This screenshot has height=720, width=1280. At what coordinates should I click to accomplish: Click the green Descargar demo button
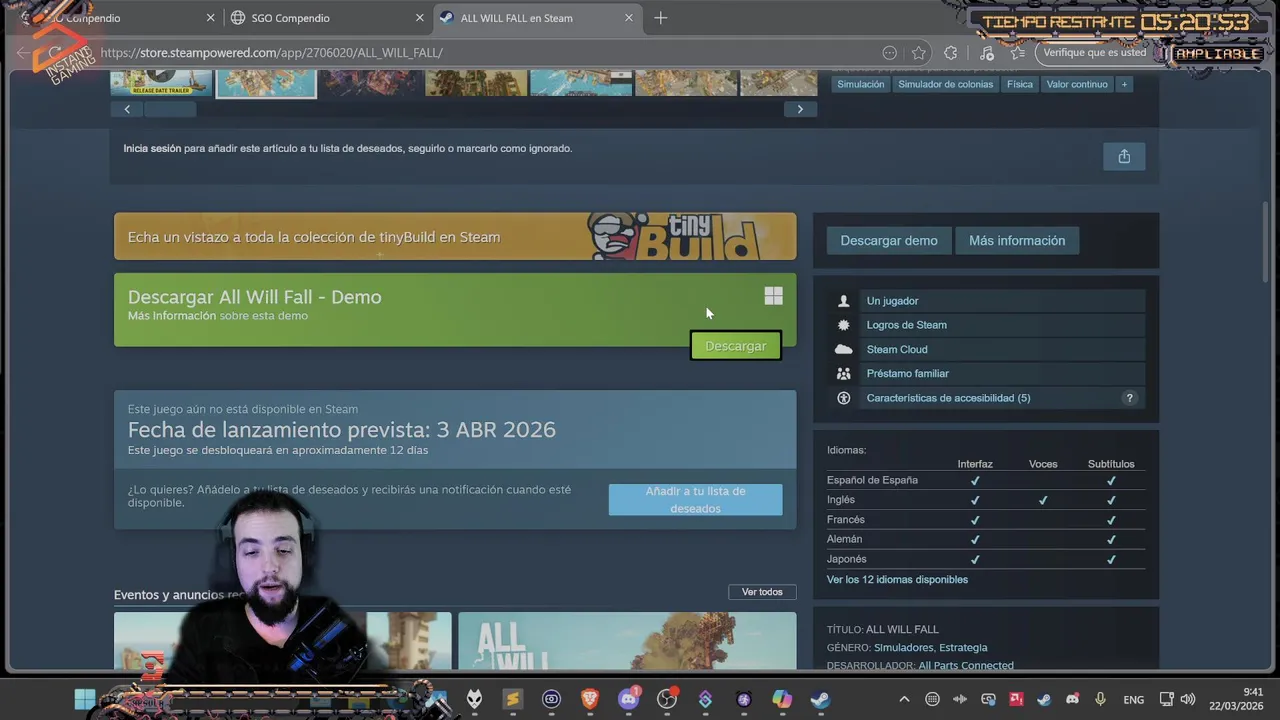click(x=735, y=346)
